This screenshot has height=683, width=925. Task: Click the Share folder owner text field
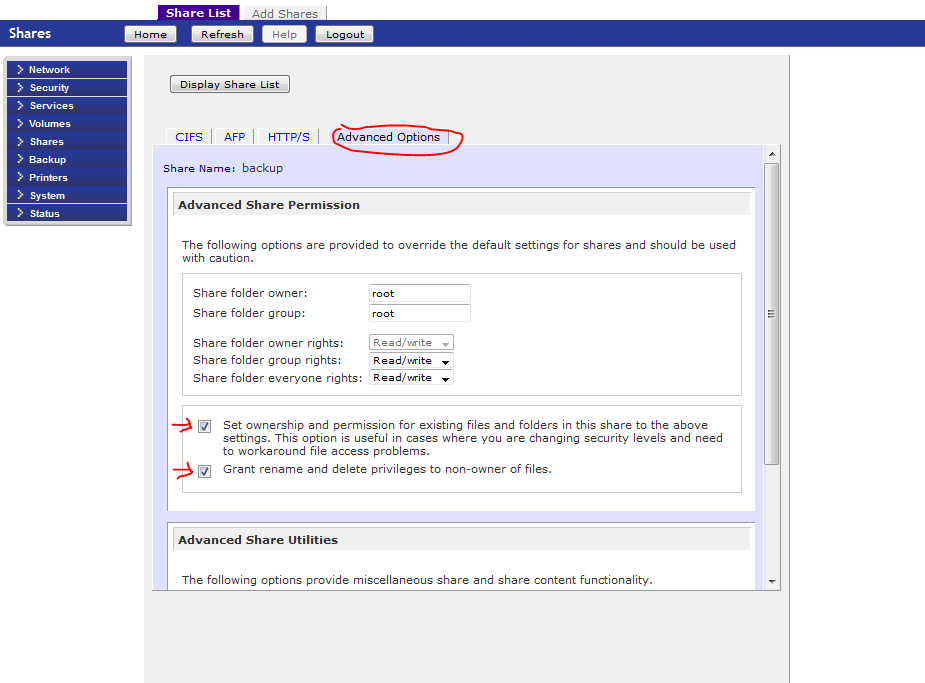click(419, 293)
